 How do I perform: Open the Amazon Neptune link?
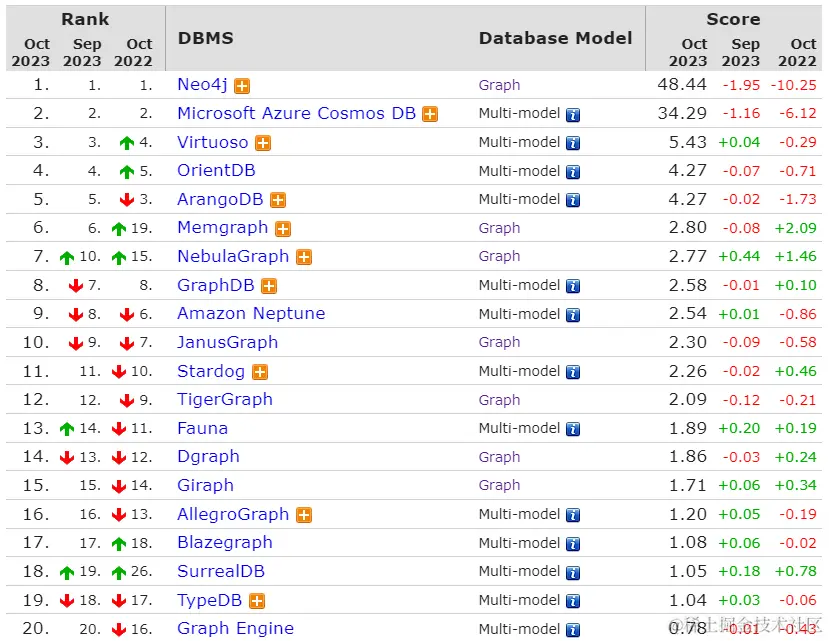251,314
